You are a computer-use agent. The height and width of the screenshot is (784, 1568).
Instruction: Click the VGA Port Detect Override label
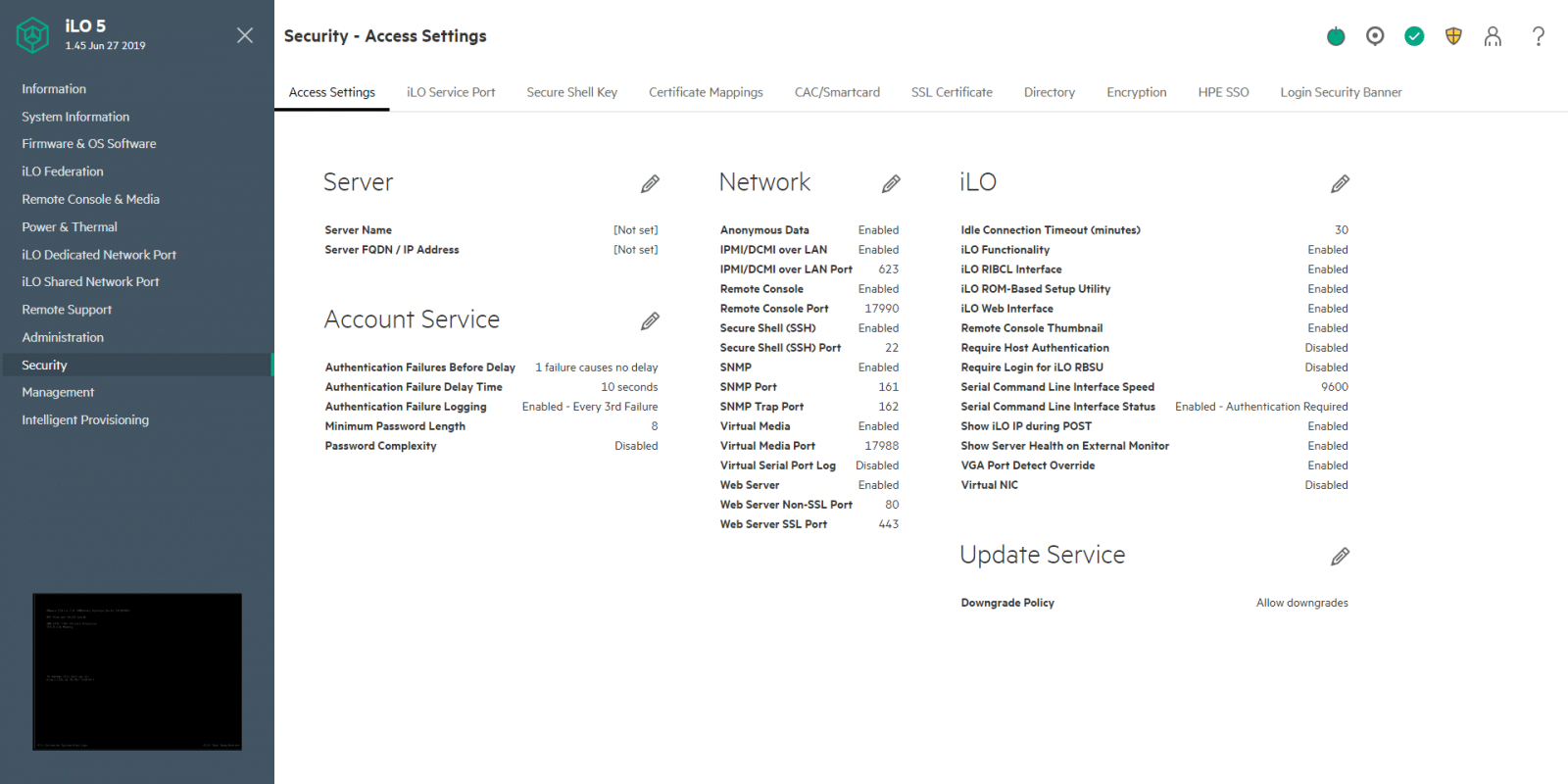click(x=1028, y=465)
